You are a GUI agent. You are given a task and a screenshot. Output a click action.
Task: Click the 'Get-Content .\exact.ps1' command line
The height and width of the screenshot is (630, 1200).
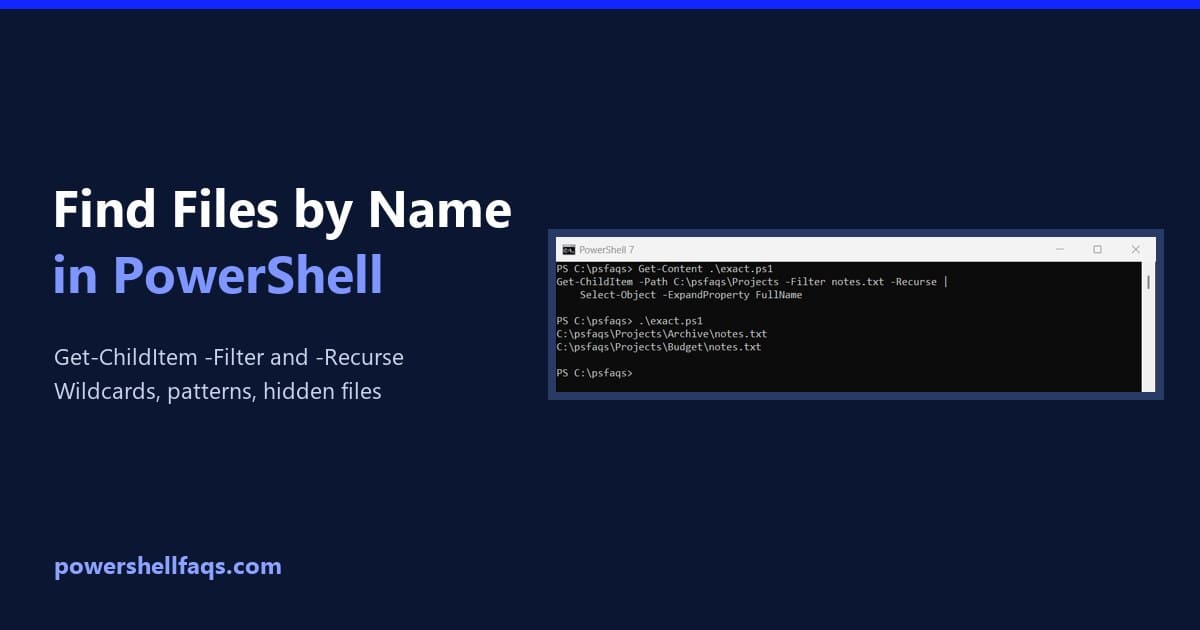[664, 269]
